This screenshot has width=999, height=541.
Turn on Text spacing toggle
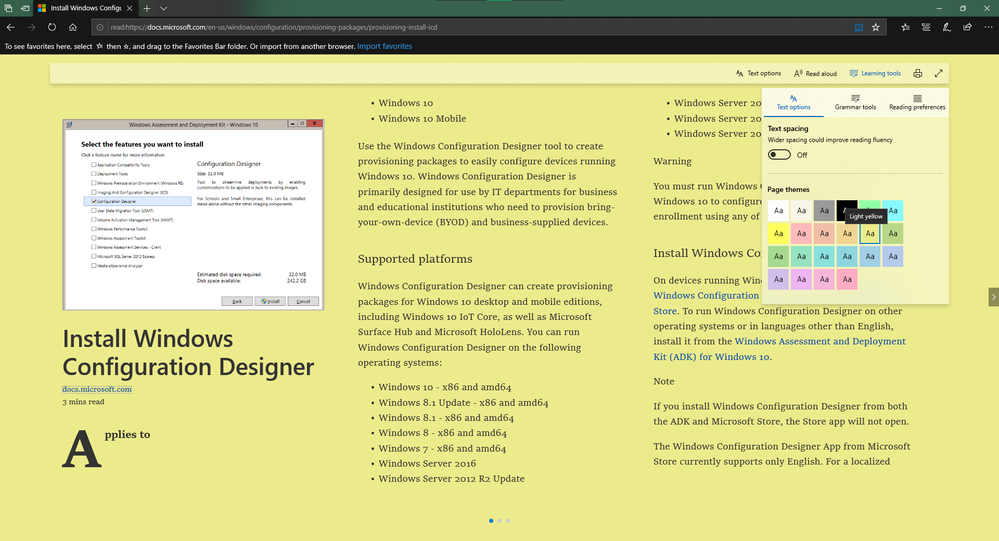779,155
